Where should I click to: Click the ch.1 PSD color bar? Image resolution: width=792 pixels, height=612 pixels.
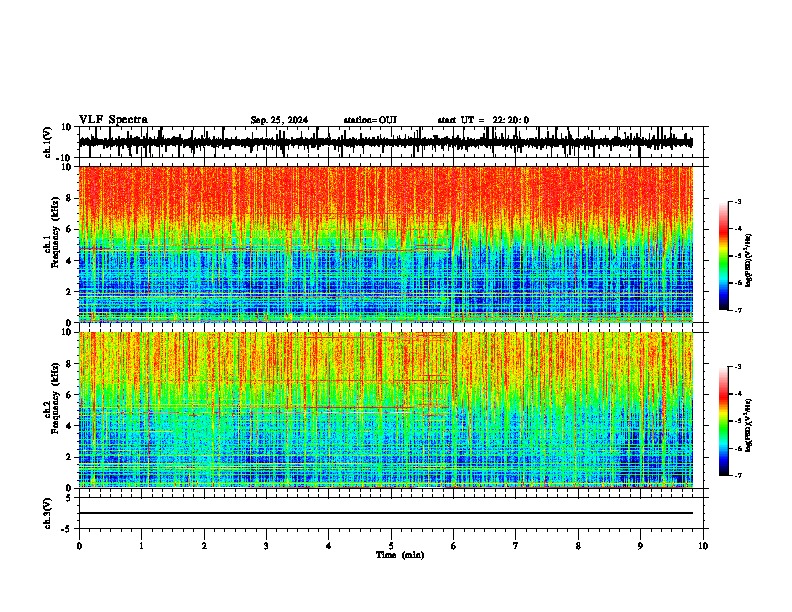coord(724,256)
